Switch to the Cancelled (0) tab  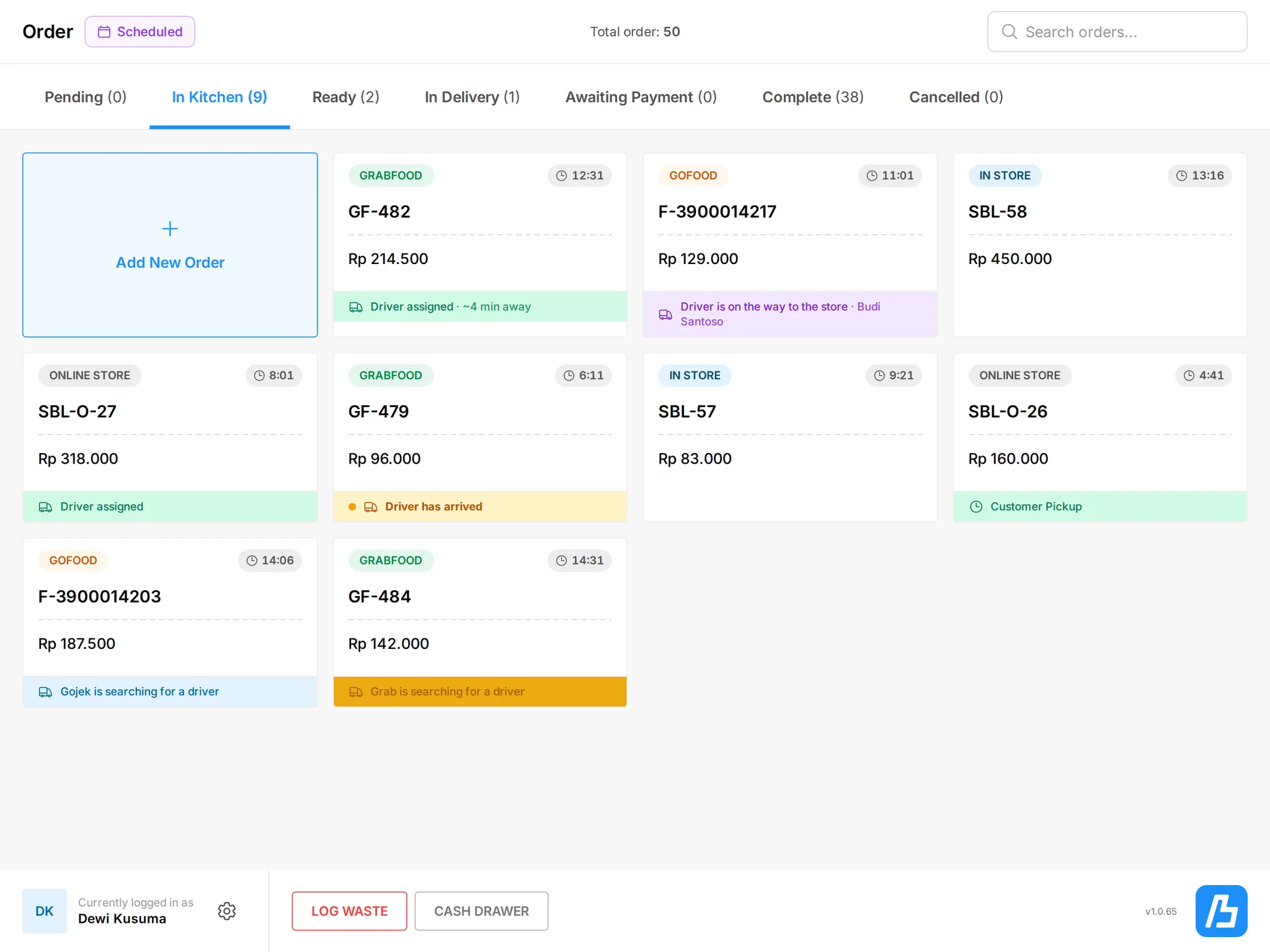[x=956, y=97]
